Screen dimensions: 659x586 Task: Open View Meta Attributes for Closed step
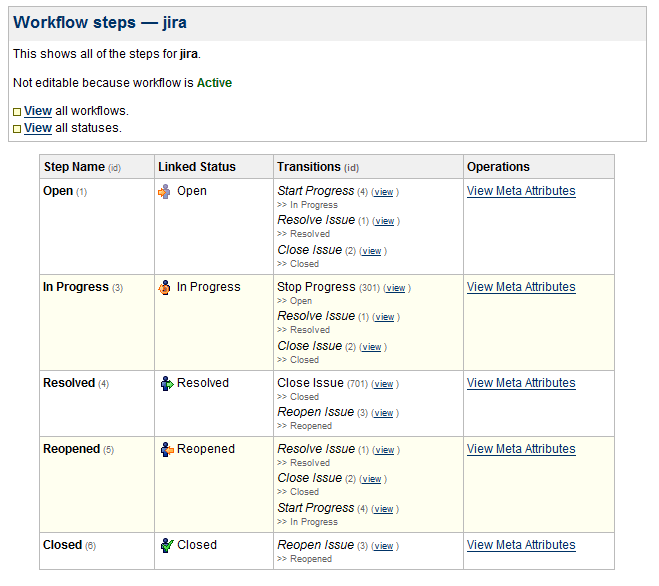pyautogui.click(x=521, y=545)
